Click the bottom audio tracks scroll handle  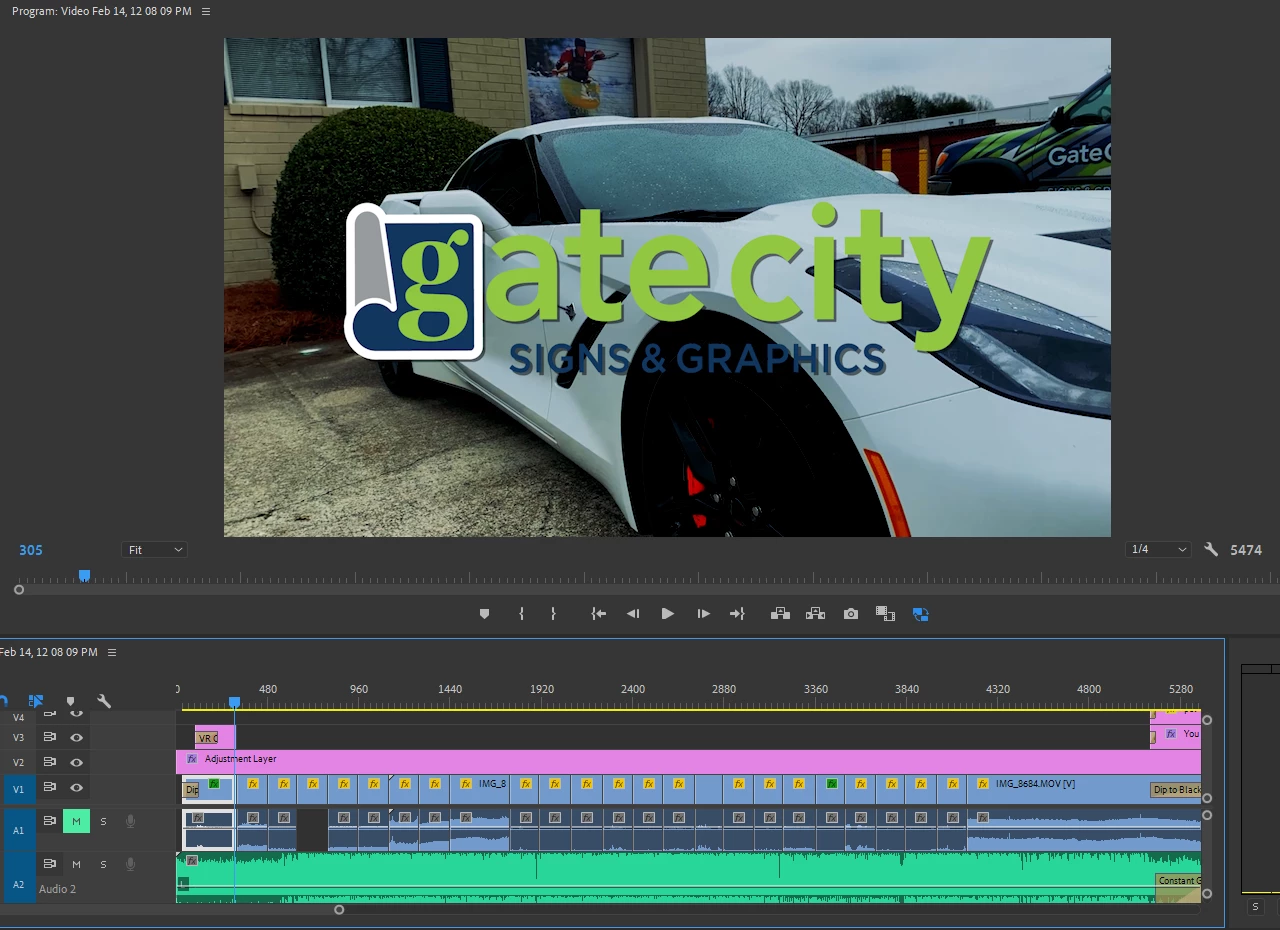(1207, 894)
